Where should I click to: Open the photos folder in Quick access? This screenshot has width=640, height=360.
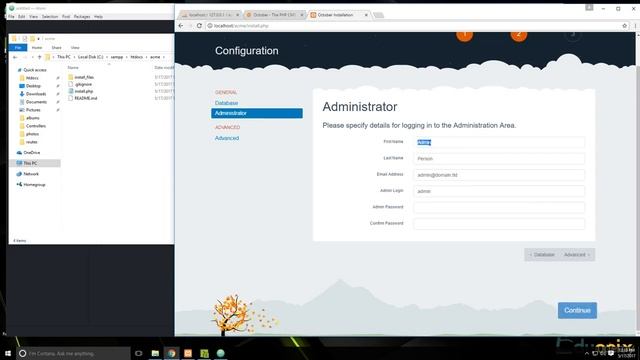tap(32, 134)
